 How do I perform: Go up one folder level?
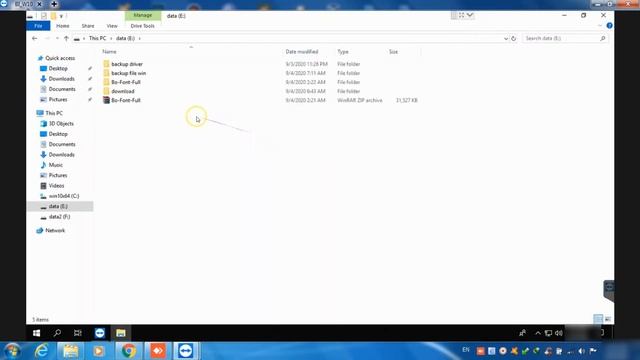[66, 38]
